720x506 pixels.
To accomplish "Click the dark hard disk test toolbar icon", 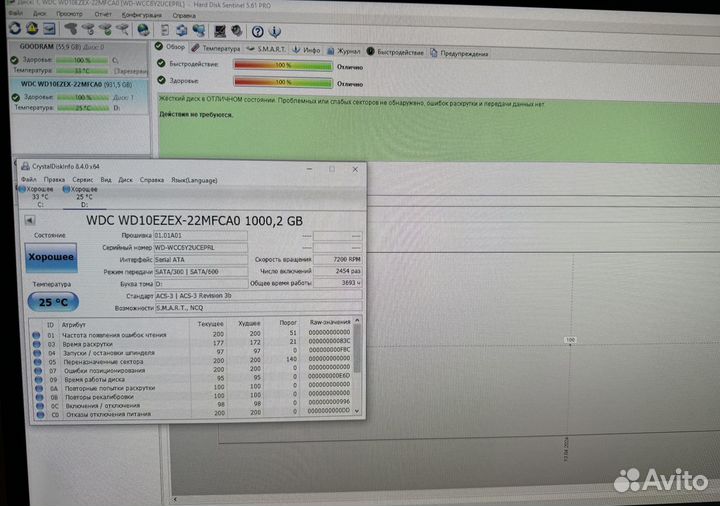I will [71, 29].
